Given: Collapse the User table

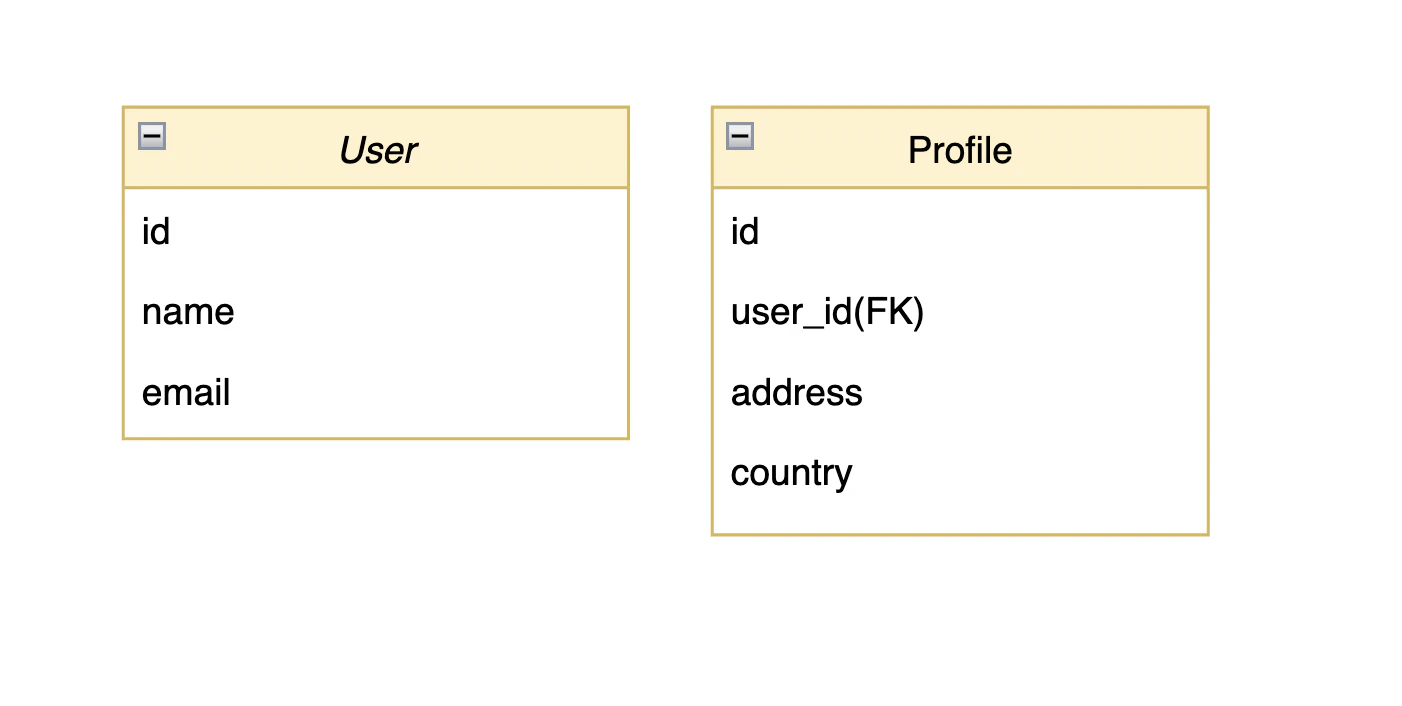Looking at the screenshot, I should [x=152, y=136].
